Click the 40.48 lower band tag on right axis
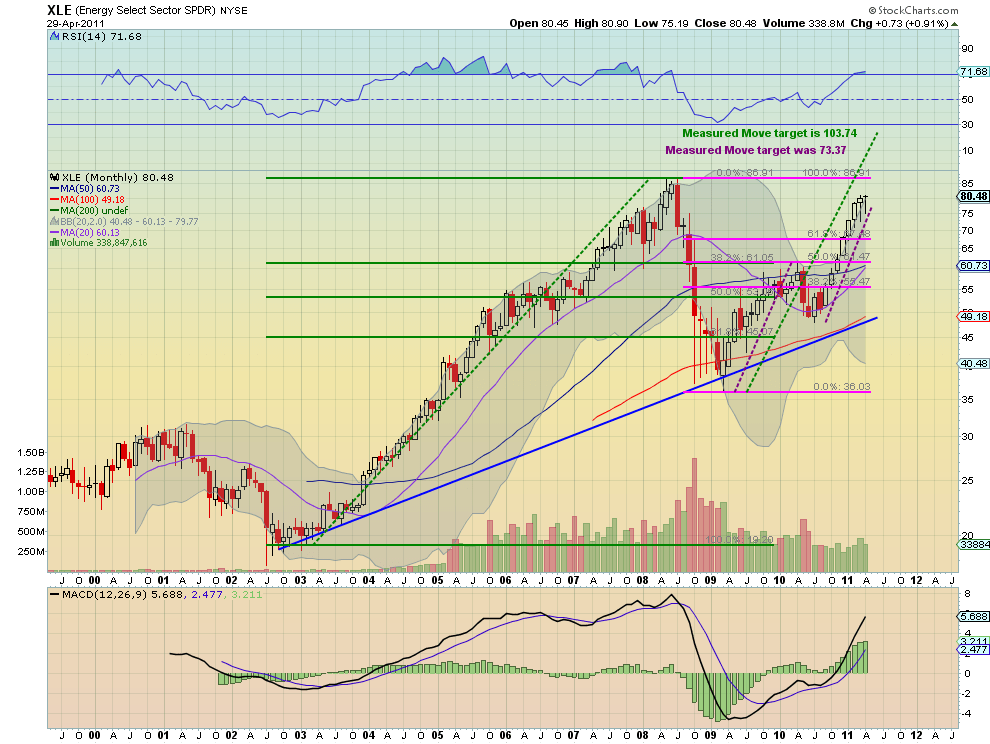Screen dimensions: 990x744 tap(974, 364)
